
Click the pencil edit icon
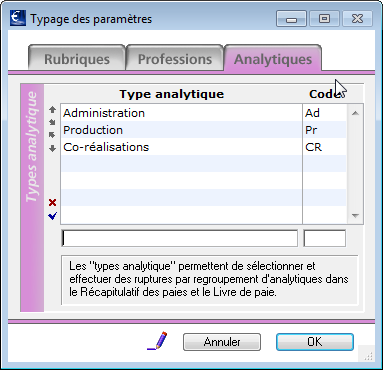coord(157,341)
